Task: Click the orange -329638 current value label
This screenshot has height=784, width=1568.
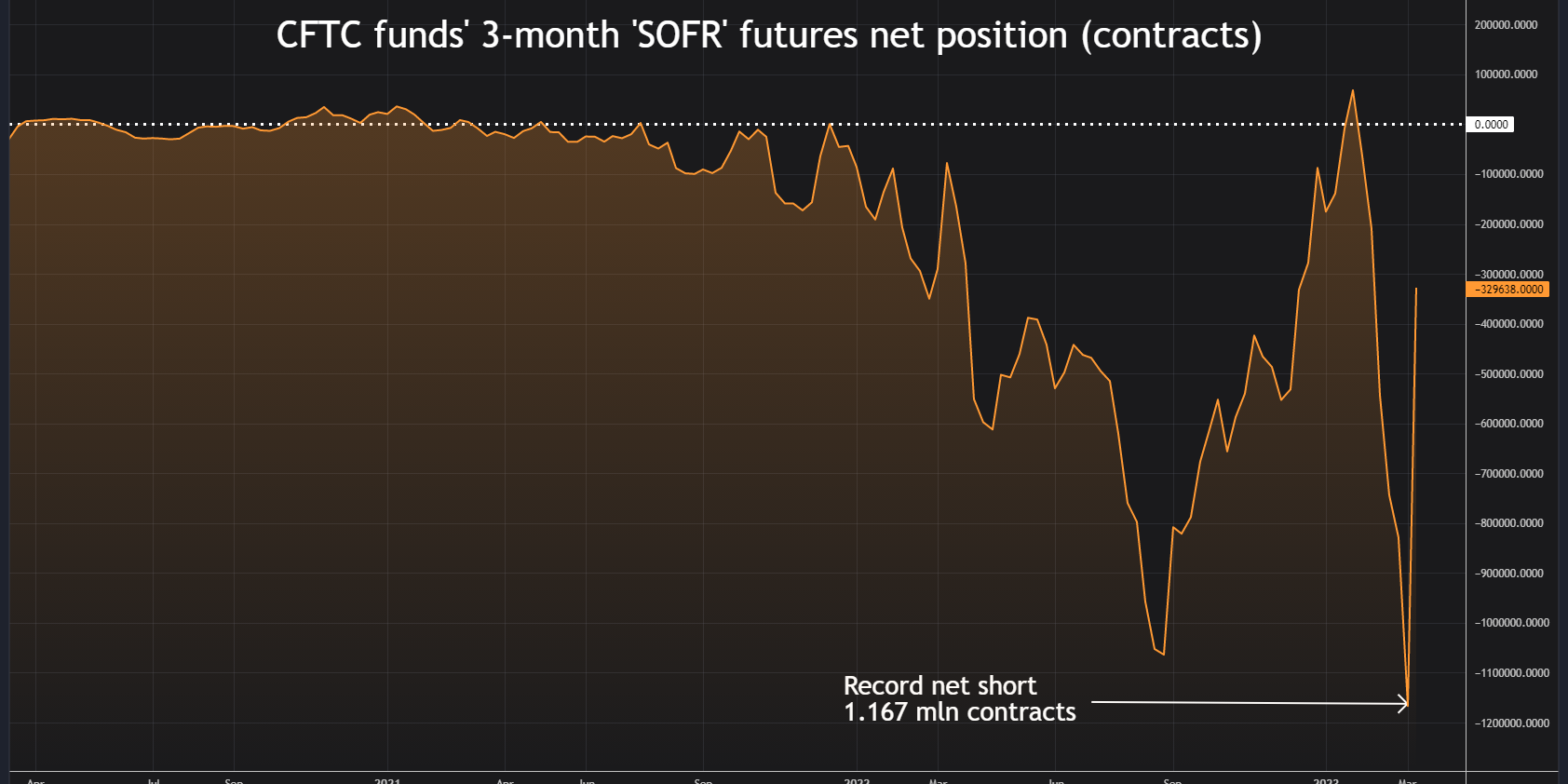Action: (1507, 290)
